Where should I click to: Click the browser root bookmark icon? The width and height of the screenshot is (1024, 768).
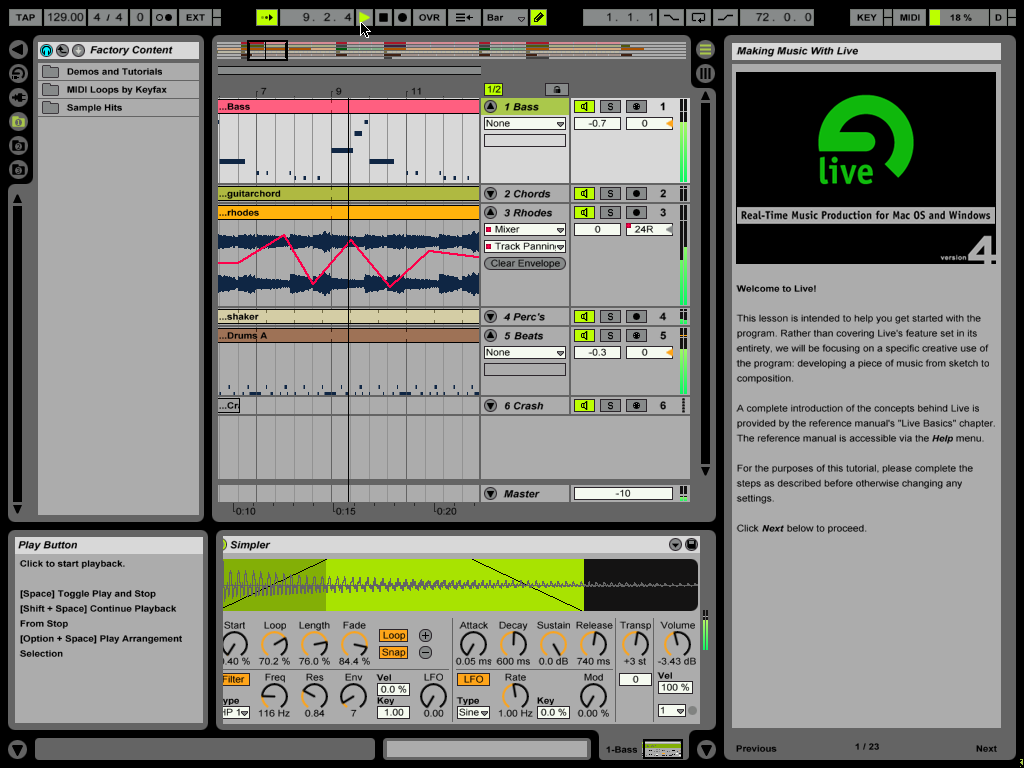(x=78, y=50)
